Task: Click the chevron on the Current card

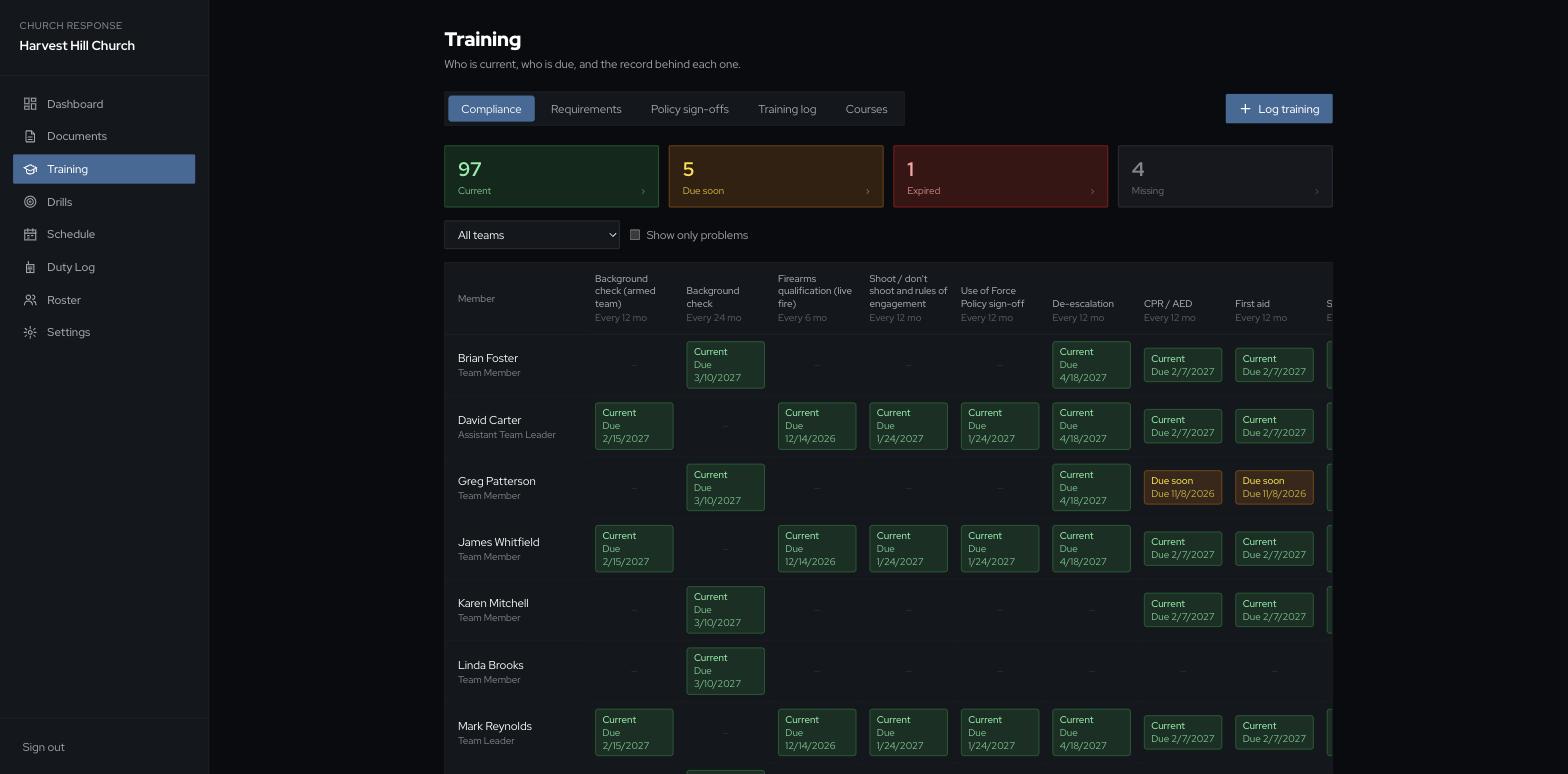Action: click(x=643, y=191)
